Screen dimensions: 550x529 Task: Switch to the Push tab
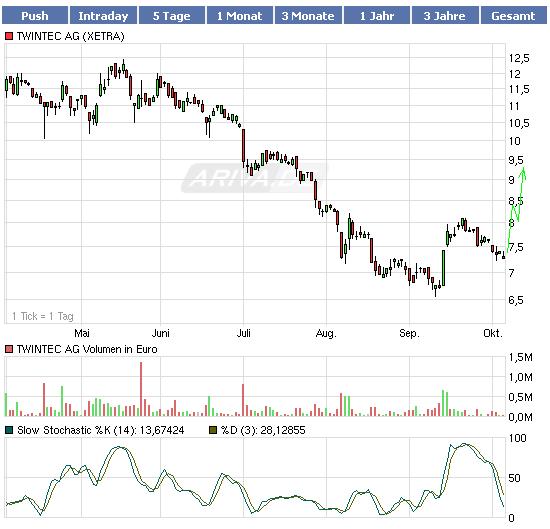tap(35, 16)
